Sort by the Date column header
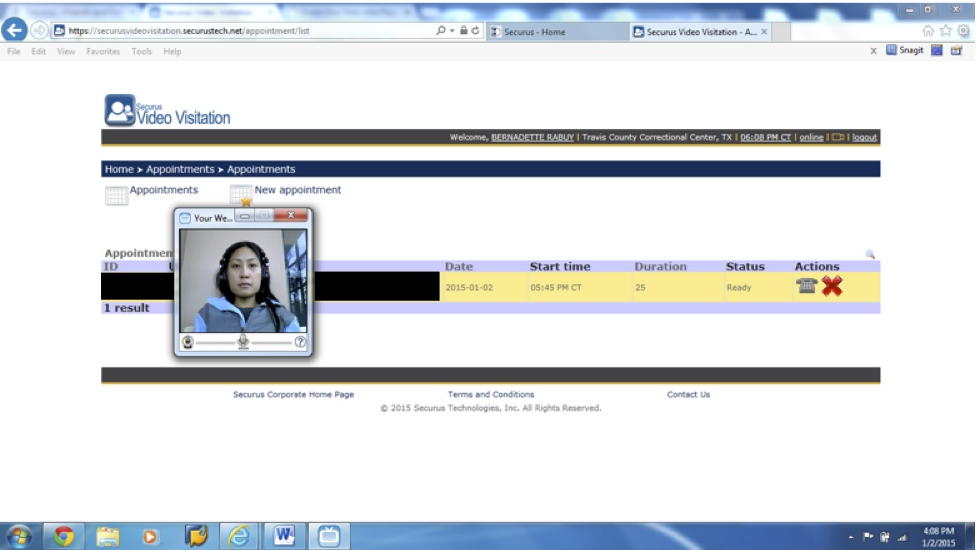The image size is (976, 550). pyautogui.click(x=459, y=266)
